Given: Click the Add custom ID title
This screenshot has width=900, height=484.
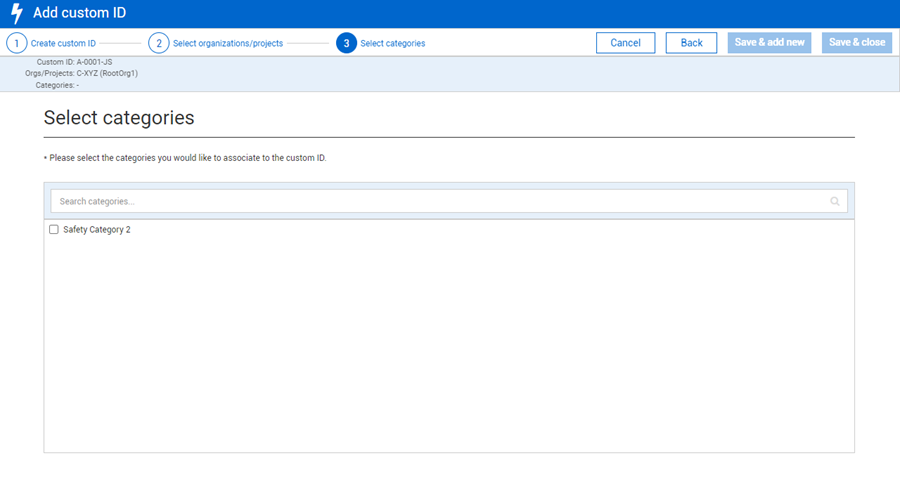Looking at the screenshot, I should tap(80, 14).
